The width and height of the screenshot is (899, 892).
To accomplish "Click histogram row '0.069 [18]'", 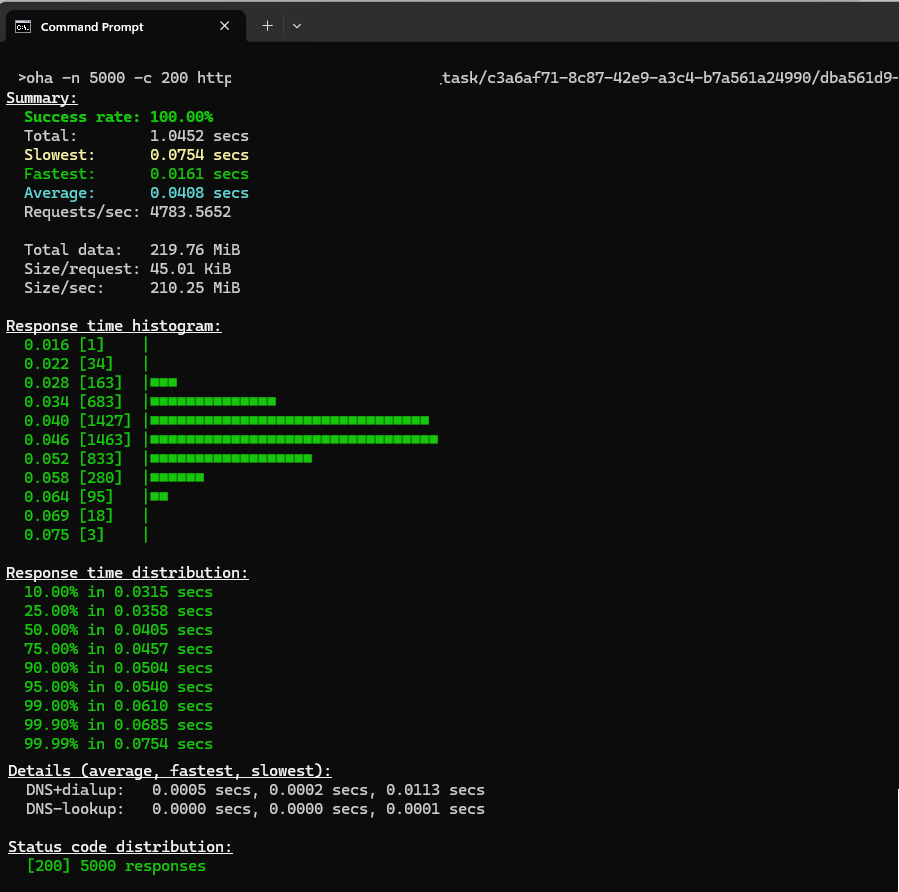I will click(x=86, y=515).
